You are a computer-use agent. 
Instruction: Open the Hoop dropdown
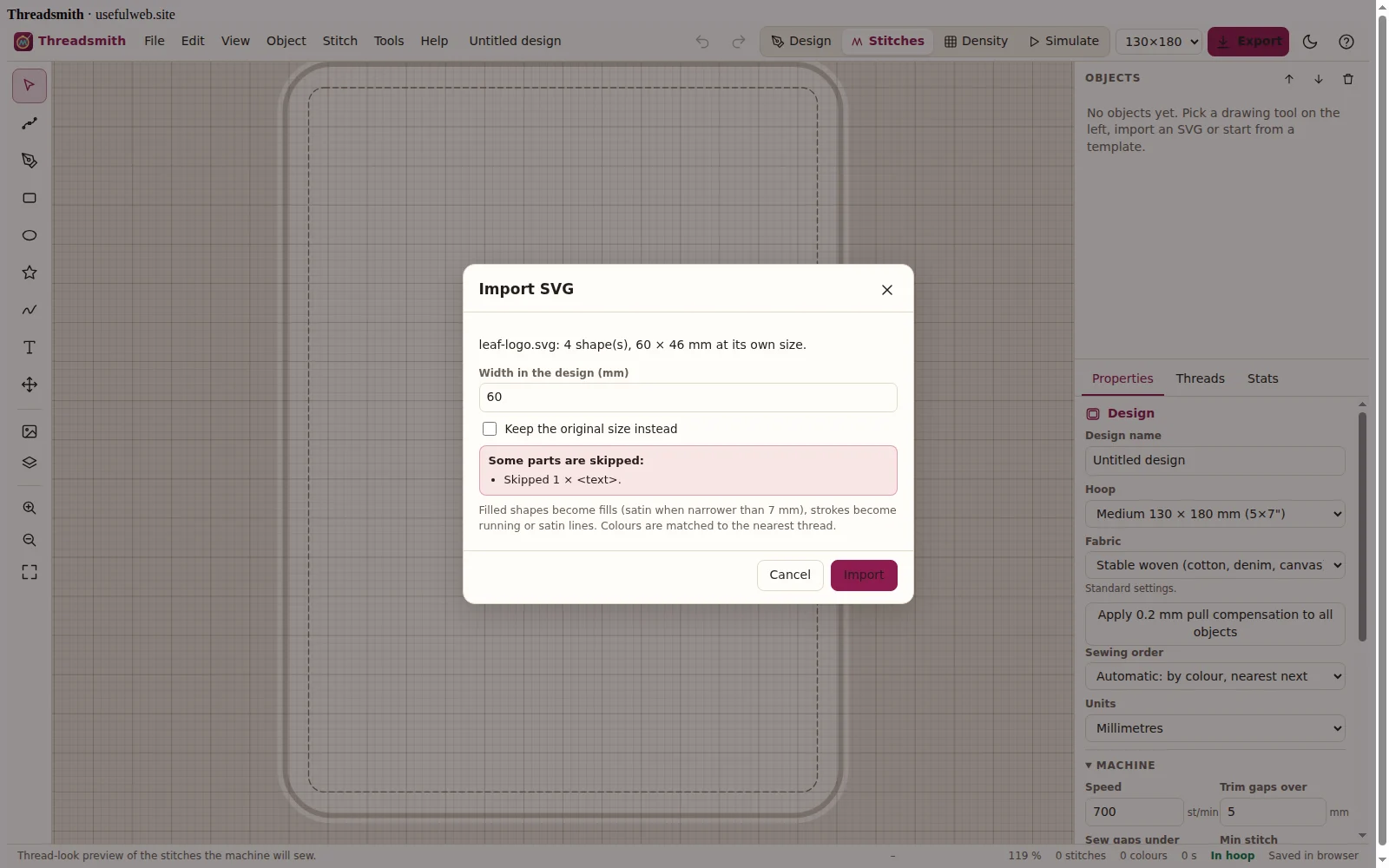click(1215, 514)
